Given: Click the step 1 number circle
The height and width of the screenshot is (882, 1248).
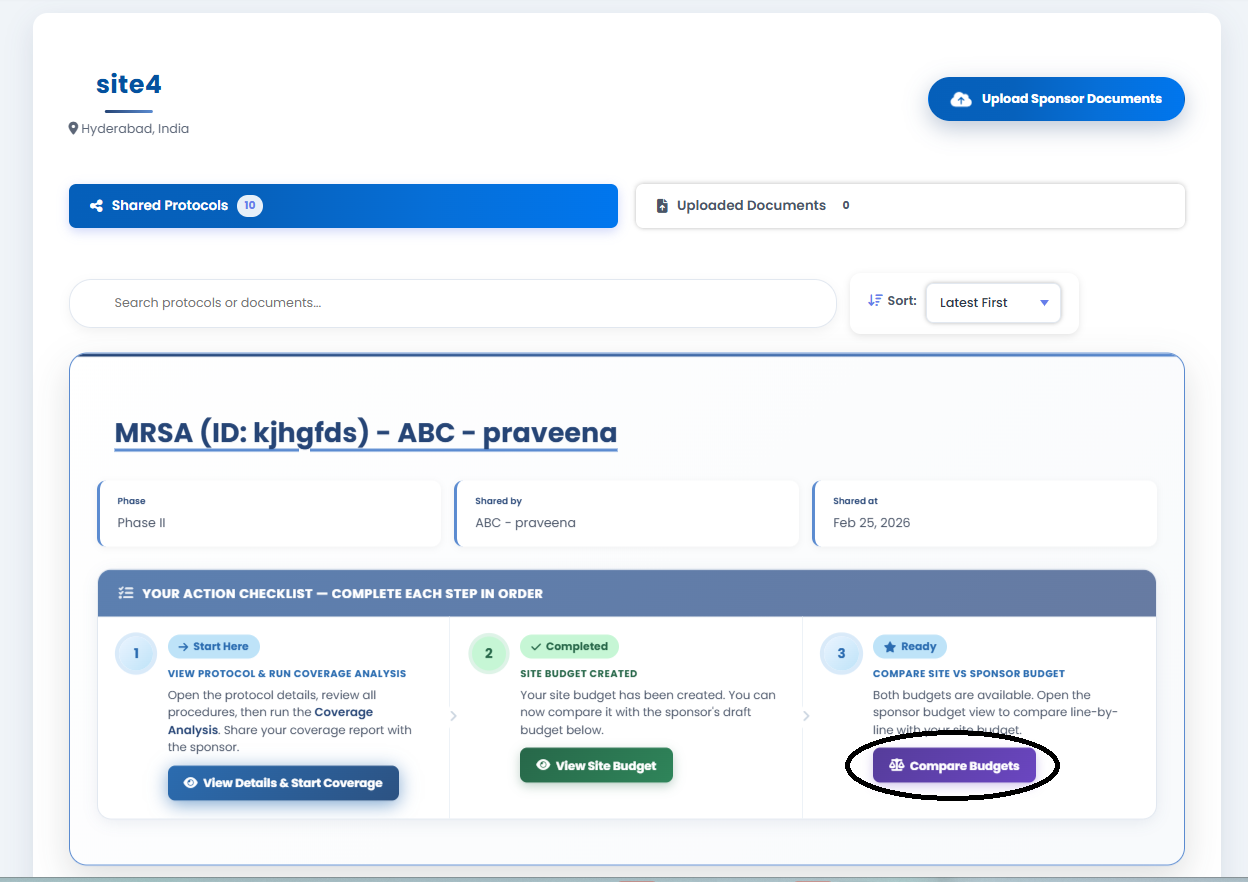Looking at the screenshot, I should click(136, 655).
